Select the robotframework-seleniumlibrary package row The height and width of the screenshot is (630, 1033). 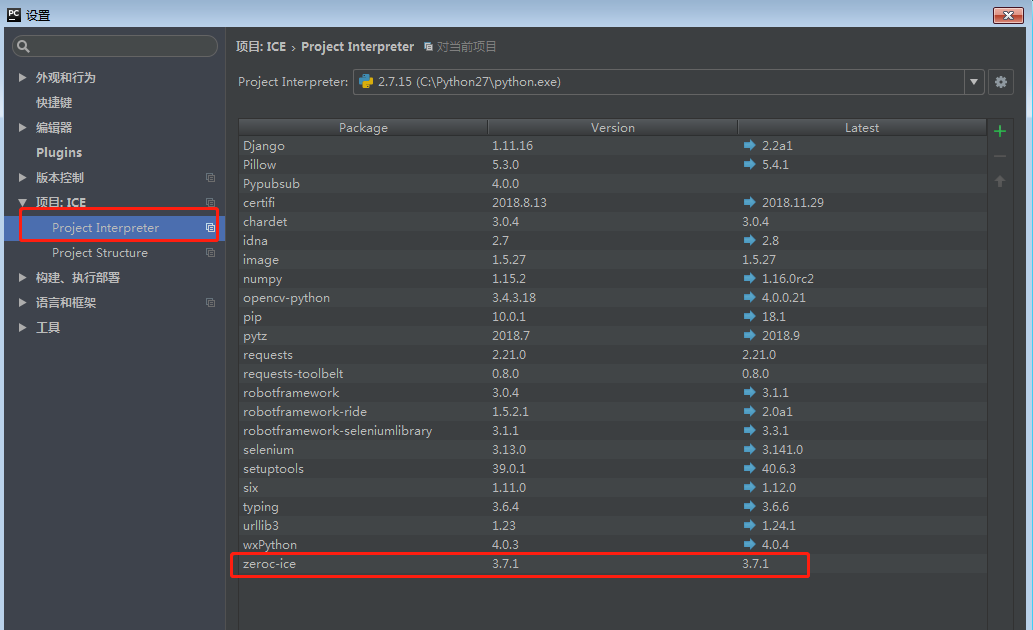click(613, 431)
